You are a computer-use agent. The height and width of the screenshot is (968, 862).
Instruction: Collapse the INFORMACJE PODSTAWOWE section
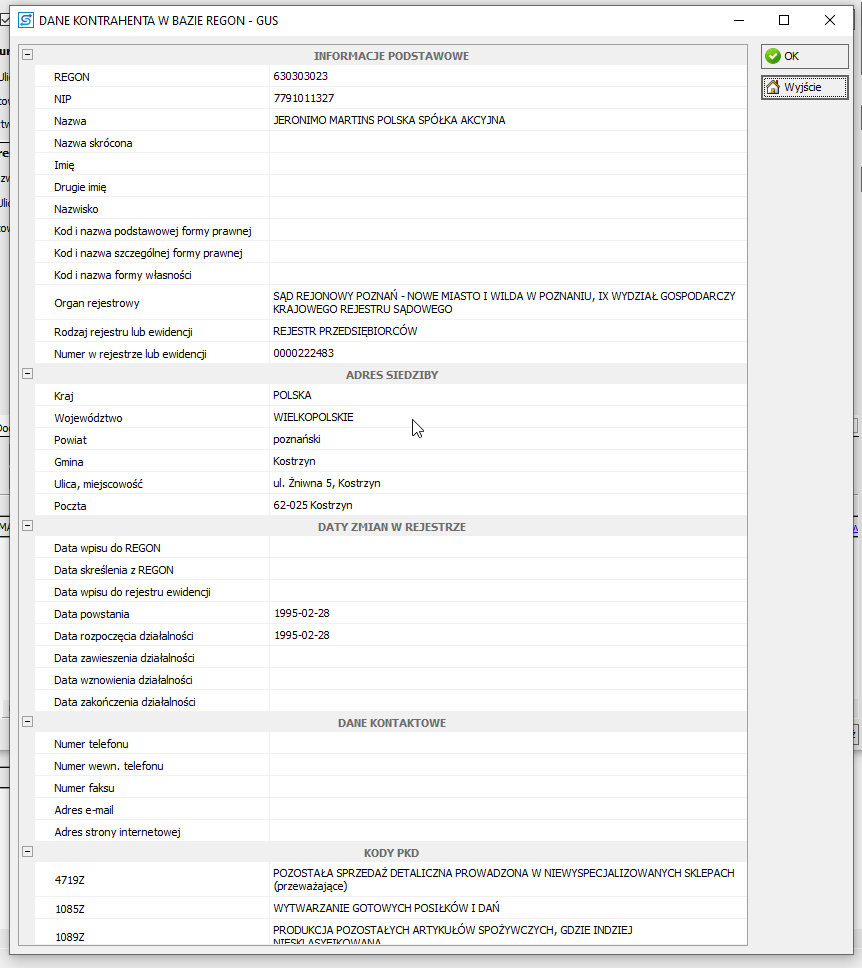pyautogui.click(x=27, y=54)
